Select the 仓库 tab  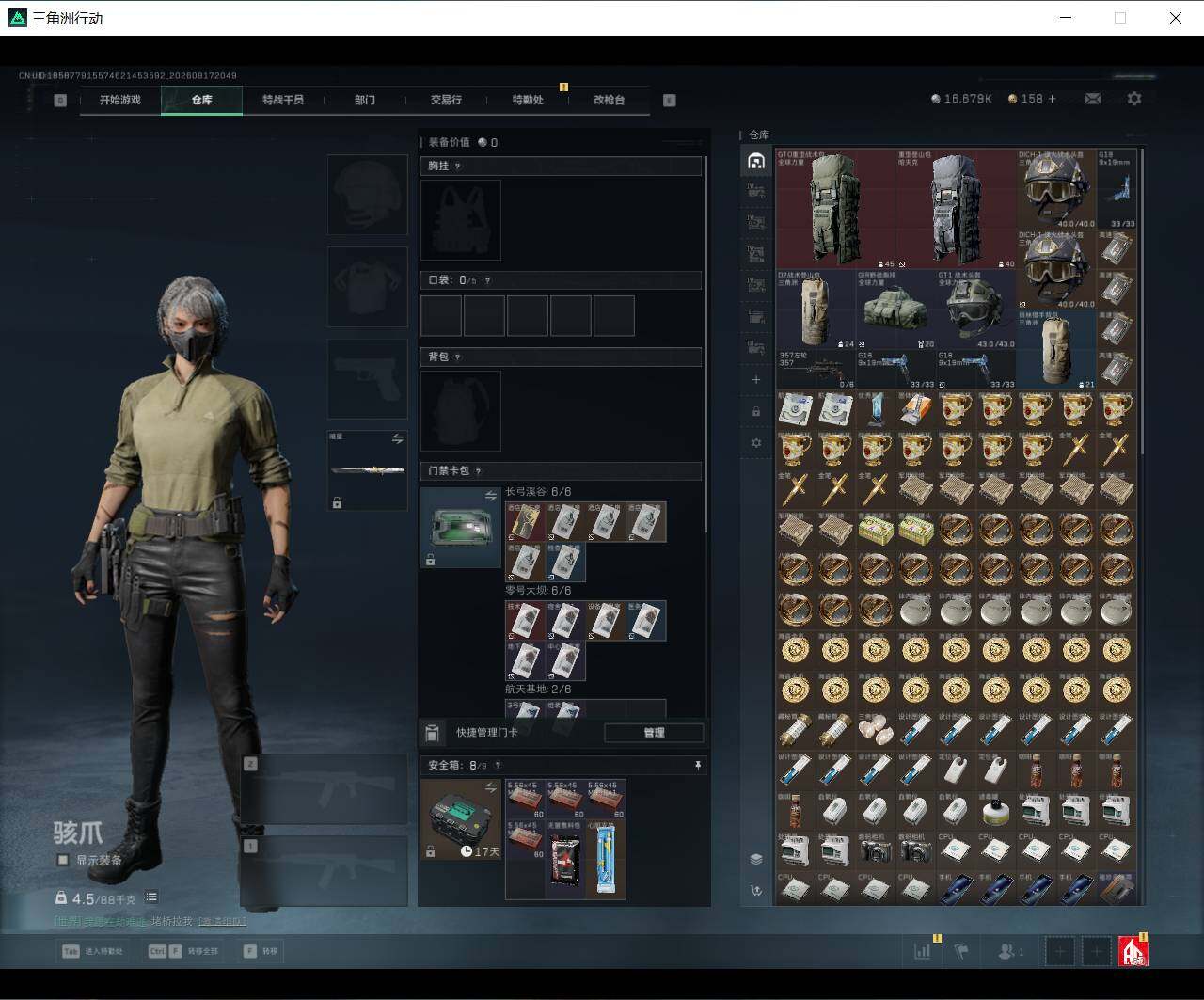pos(202,100)
